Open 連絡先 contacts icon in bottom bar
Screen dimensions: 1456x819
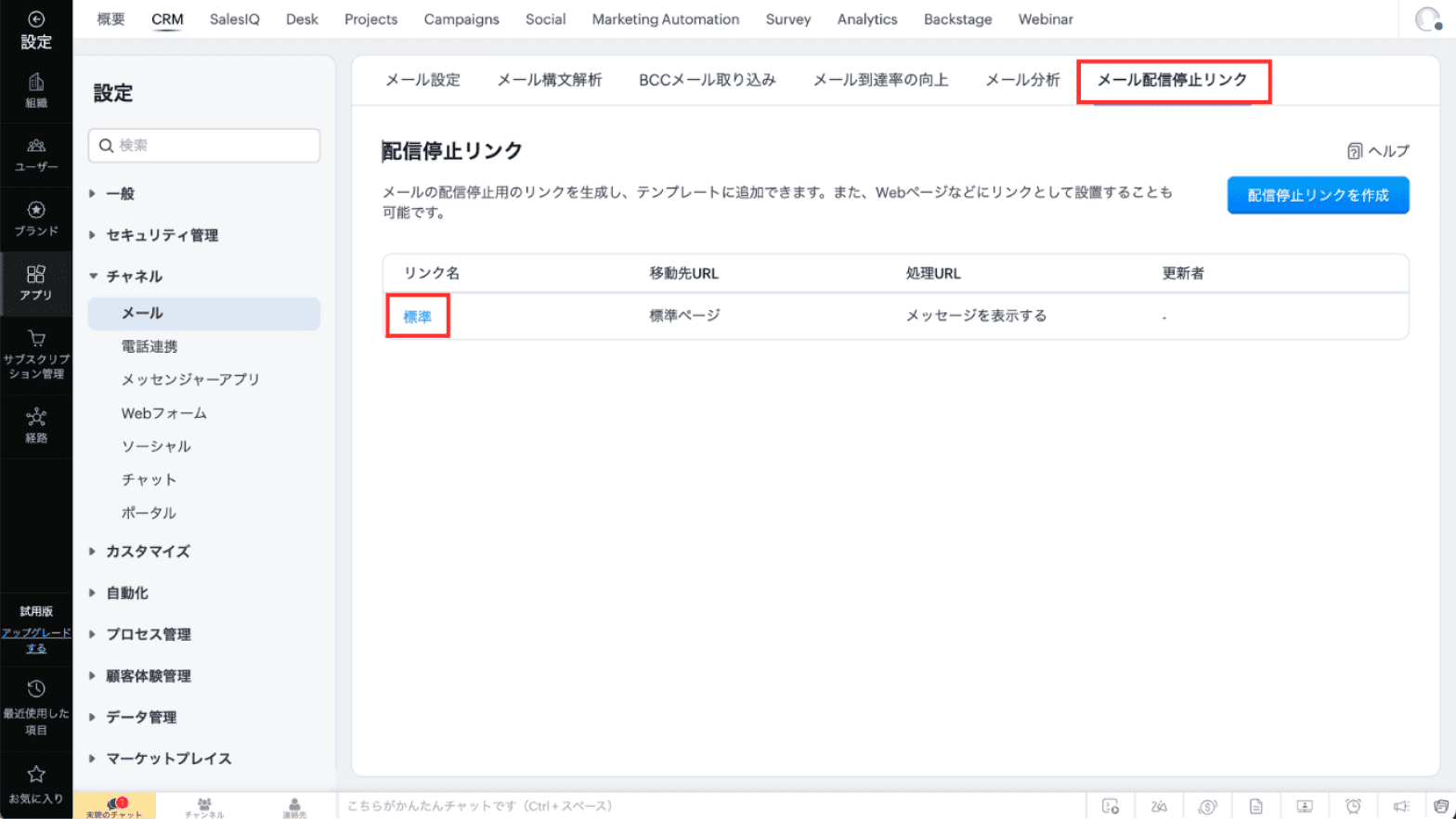tap(294, 803)
